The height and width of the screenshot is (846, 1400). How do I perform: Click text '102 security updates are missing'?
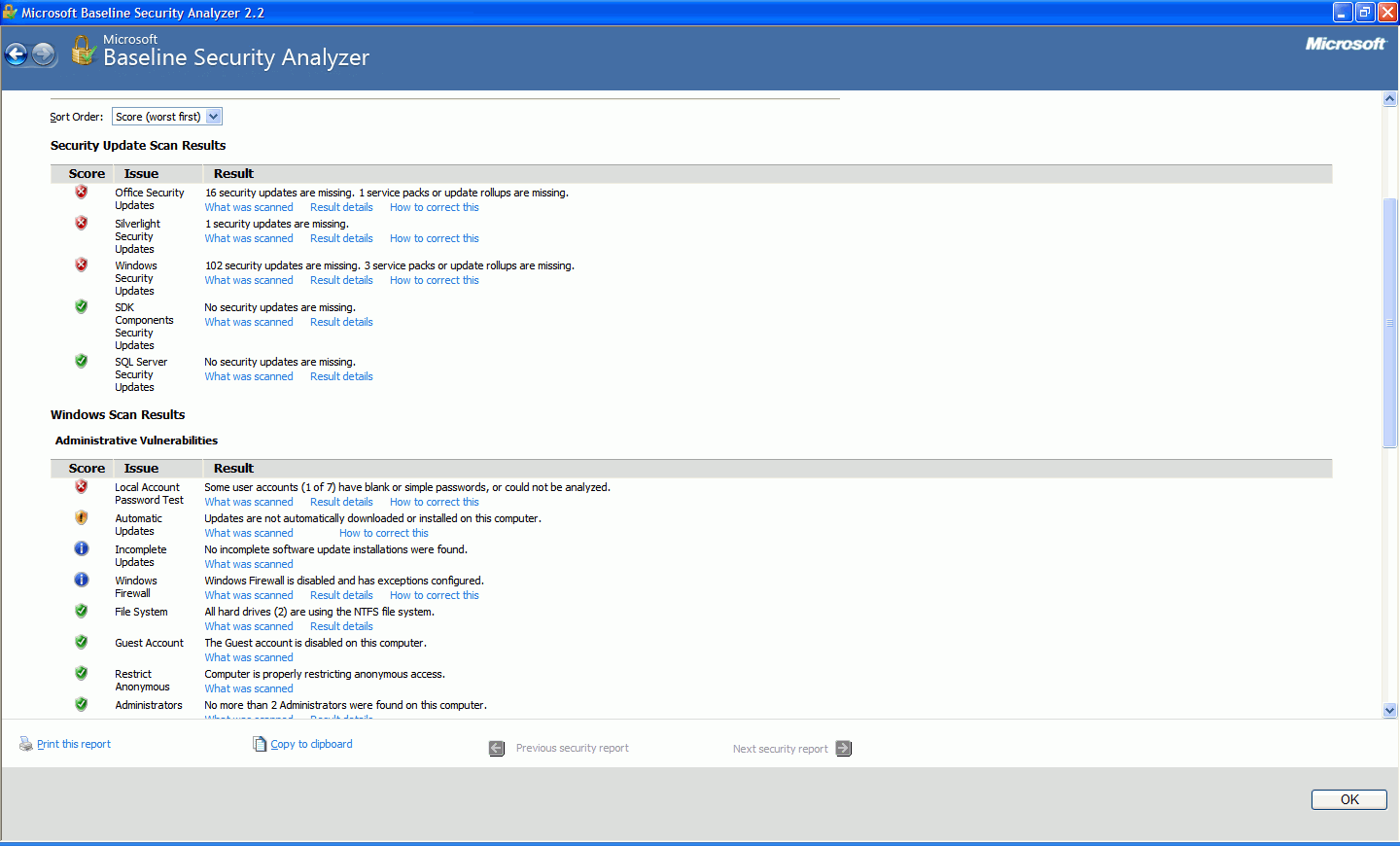click(x=283, y=265)
